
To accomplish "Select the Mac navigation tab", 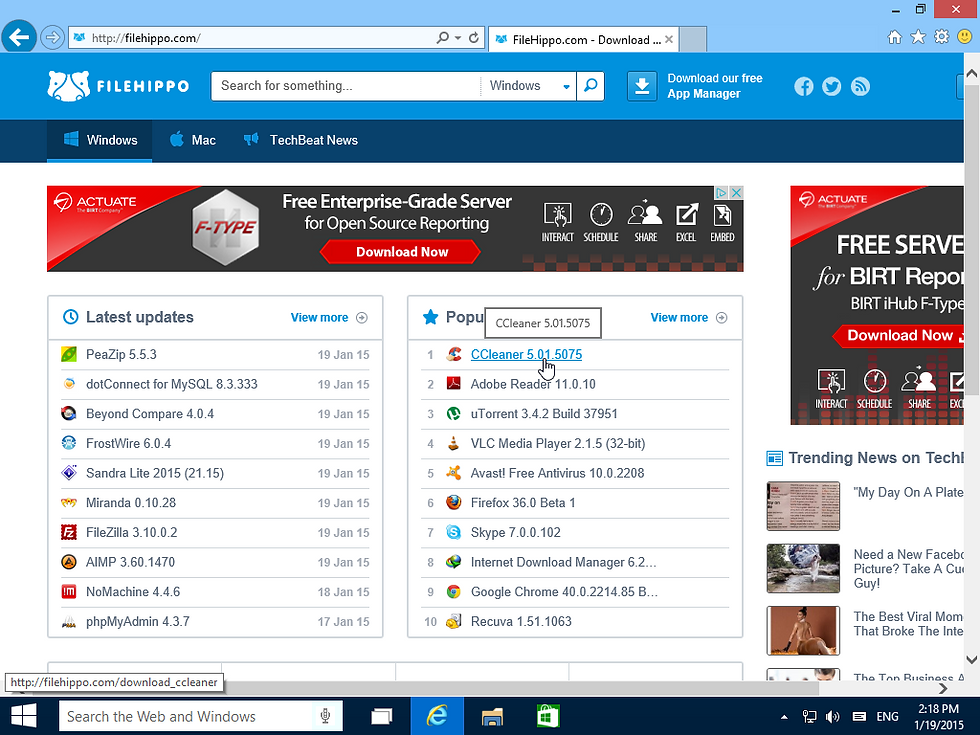I will coord(192,140).
